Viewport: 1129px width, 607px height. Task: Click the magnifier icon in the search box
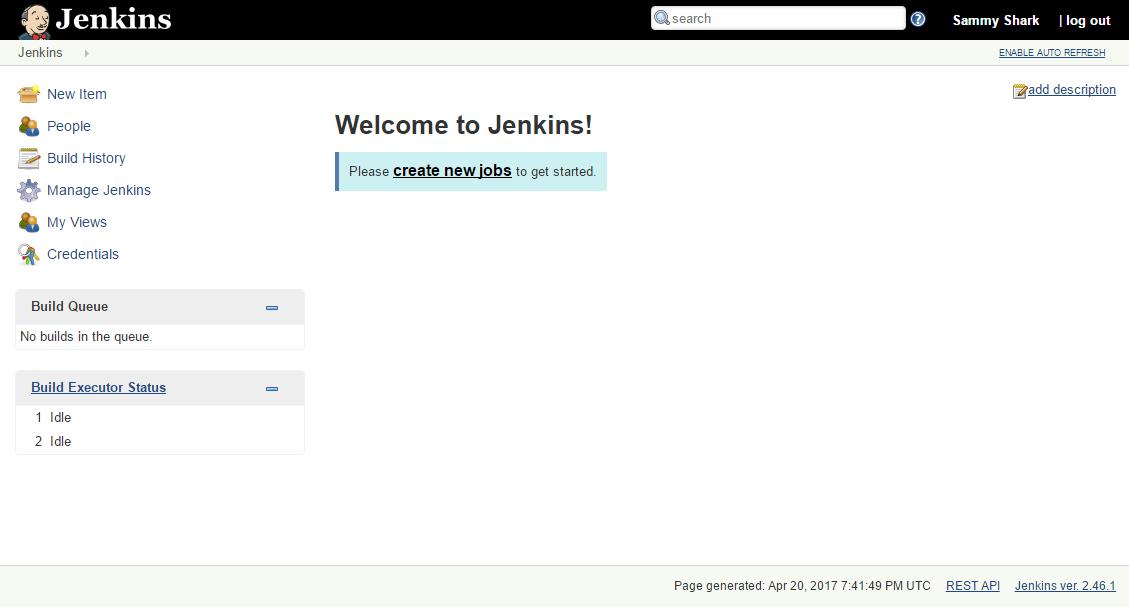point(661,18)
